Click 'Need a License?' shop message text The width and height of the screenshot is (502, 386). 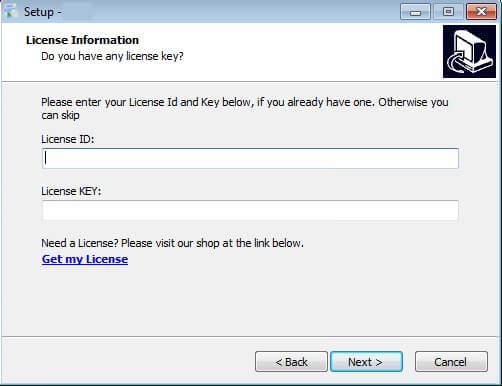point(172,243)
